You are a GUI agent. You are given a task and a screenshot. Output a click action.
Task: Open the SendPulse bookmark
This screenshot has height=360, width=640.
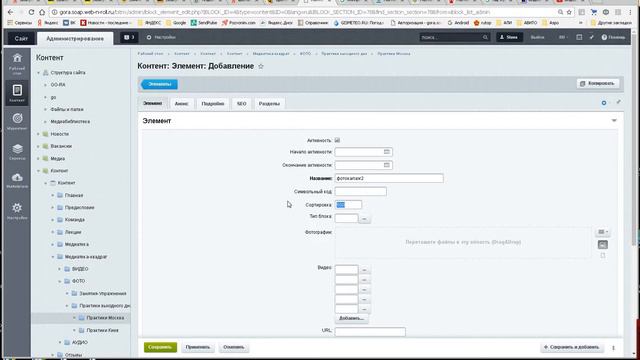[x=204, y=23]
